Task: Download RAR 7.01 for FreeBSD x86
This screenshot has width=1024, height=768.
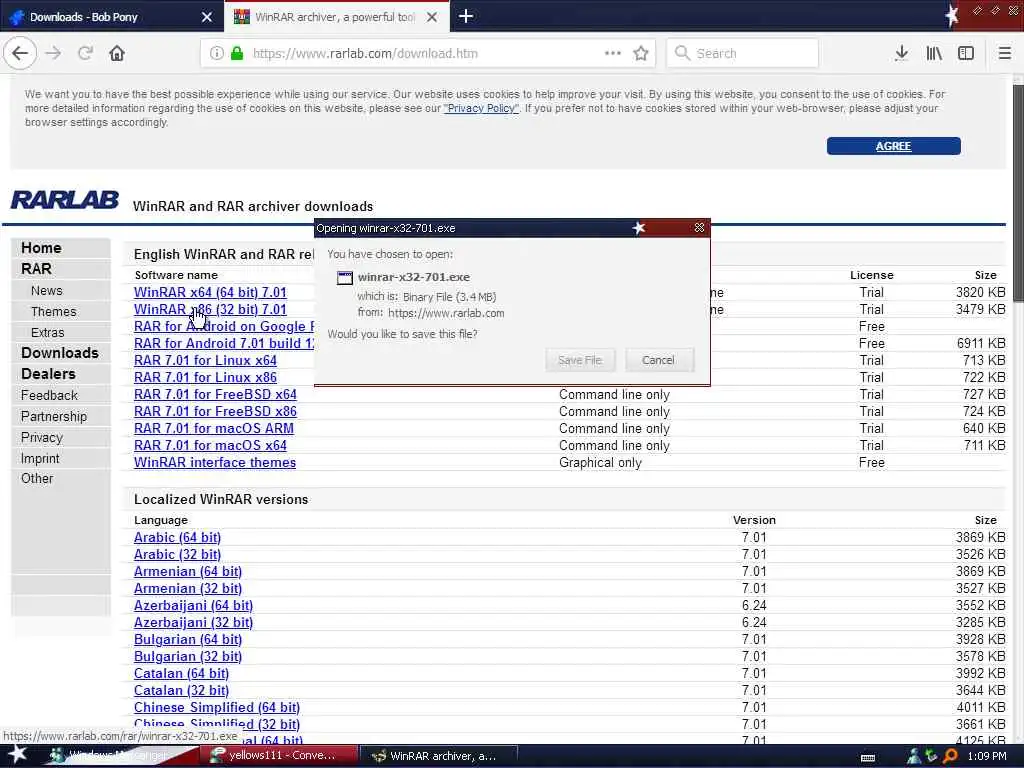Action: coord(215,411)
